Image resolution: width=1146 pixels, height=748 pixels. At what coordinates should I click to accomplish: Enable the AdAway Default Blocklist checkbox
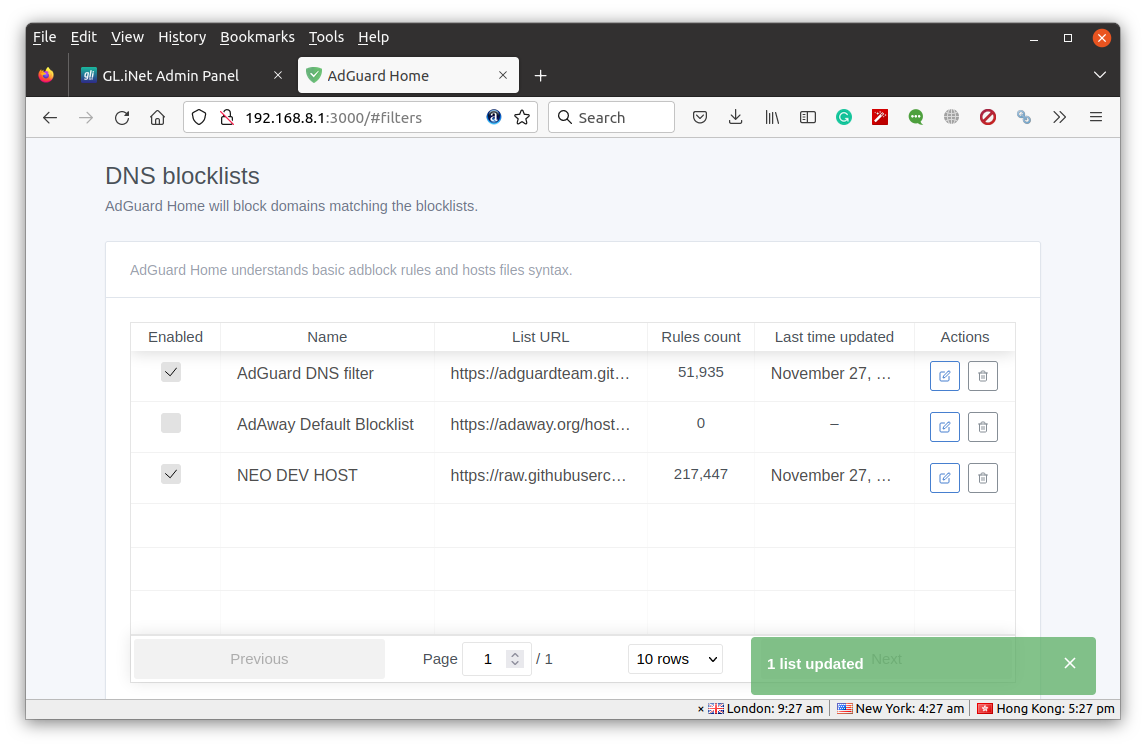point(171,423)
